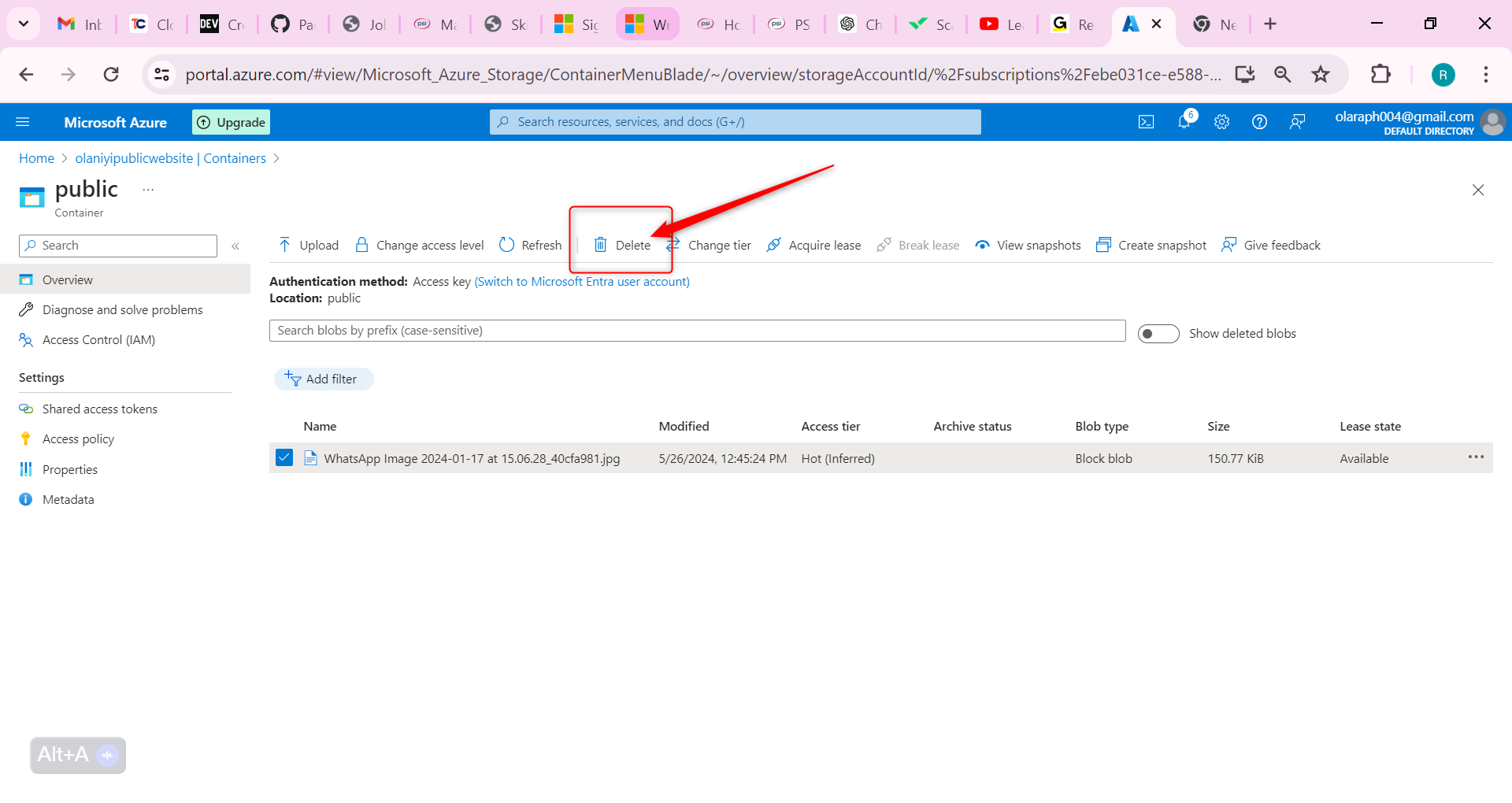The image size is (1512, 803).
Task: Sort blobs by Name column
Action: [x=320, y=426]
